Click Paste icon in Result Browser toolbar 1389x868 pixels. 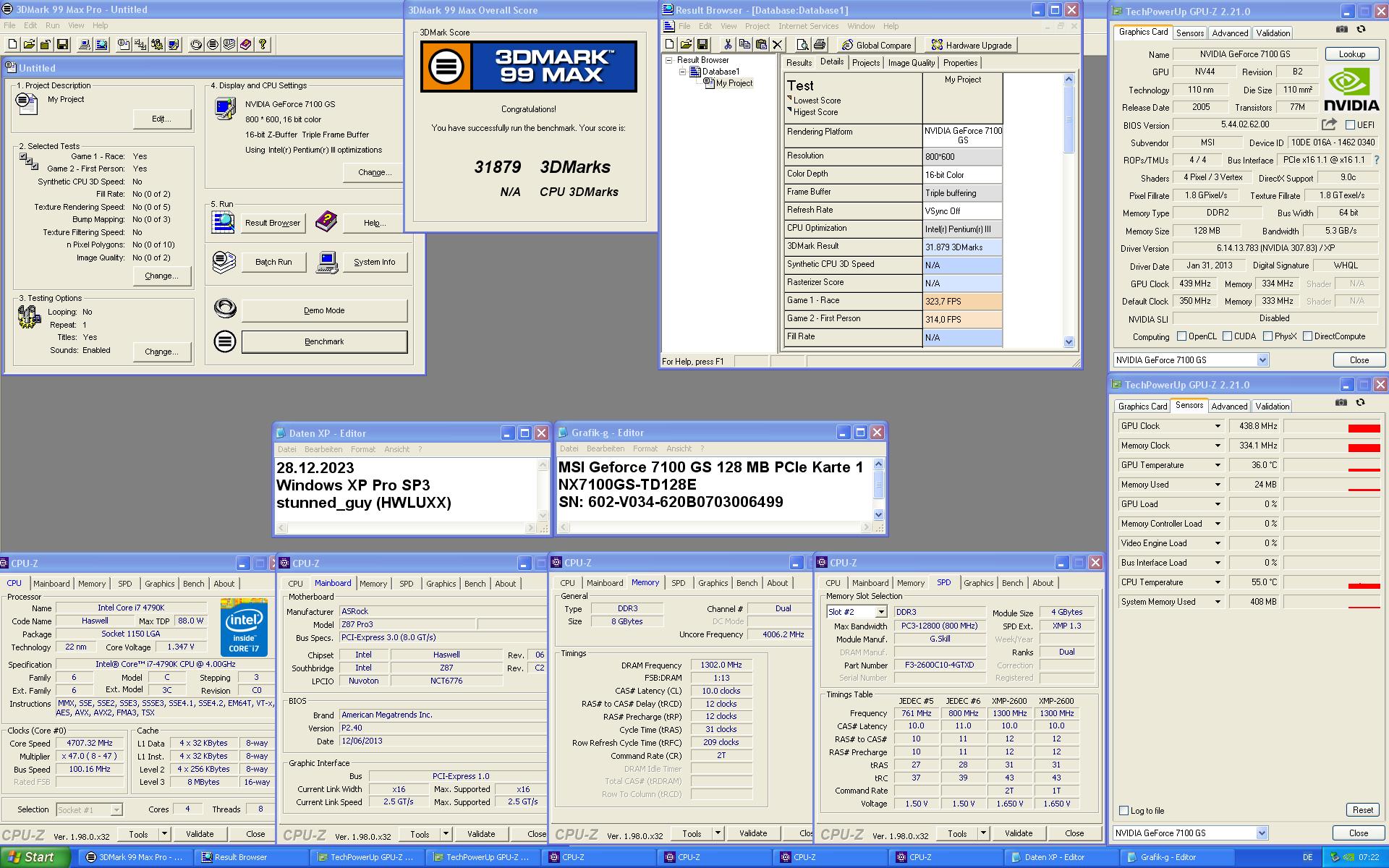(761, 45)
